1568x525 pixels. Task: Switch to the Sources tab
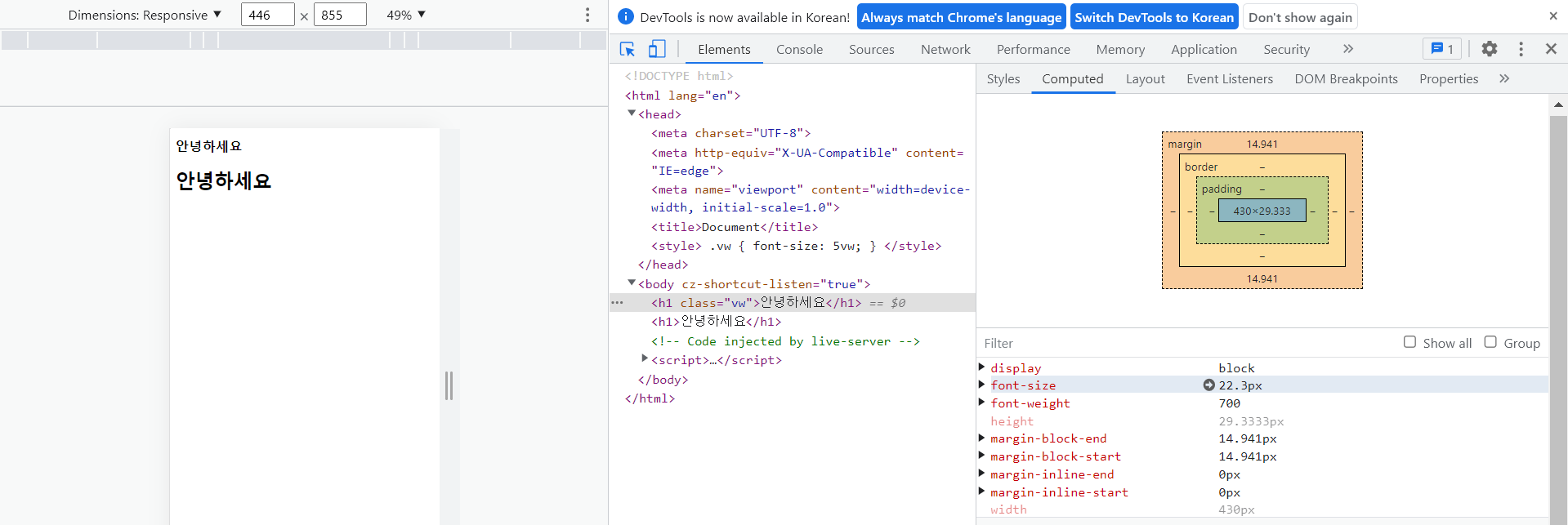click(x=871, y=50)
